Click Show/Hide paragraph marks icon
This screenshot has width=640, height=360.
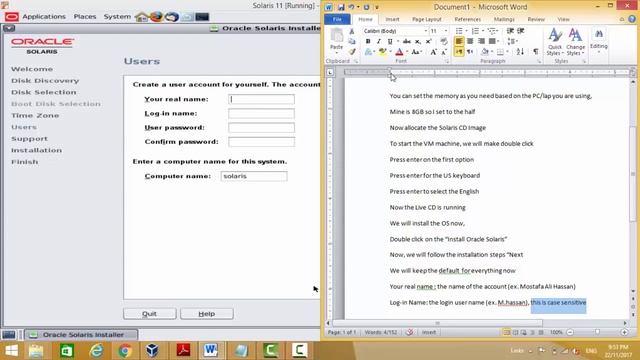tap(536, 52)
